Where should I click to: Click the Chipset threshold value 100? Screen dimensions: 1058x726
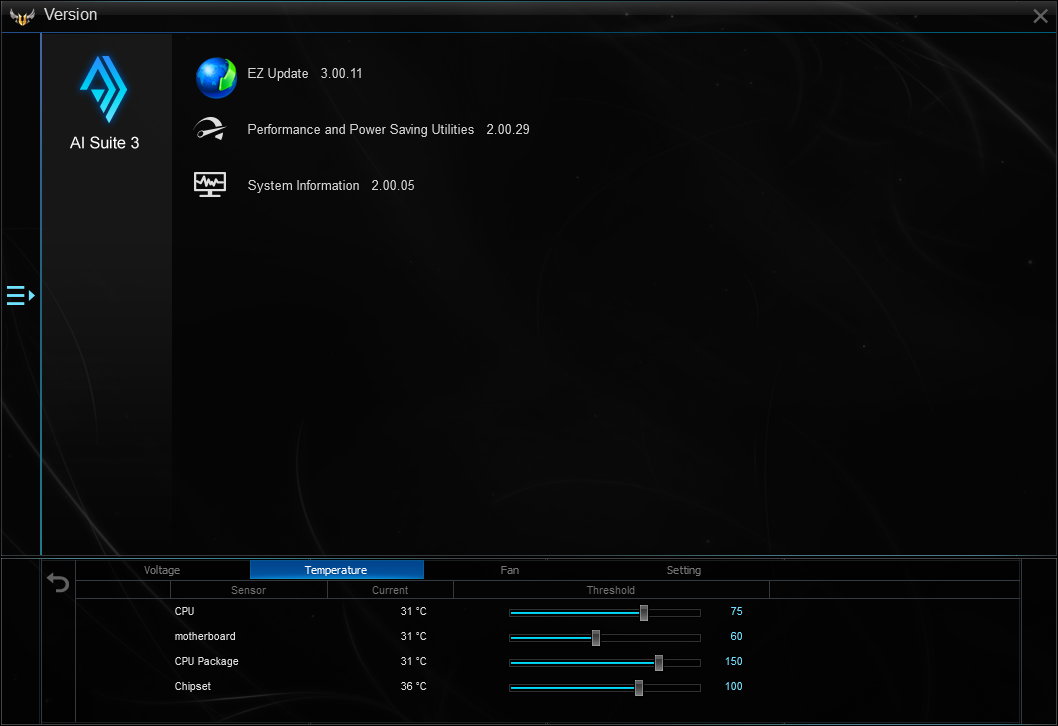[x=733, y=686]
